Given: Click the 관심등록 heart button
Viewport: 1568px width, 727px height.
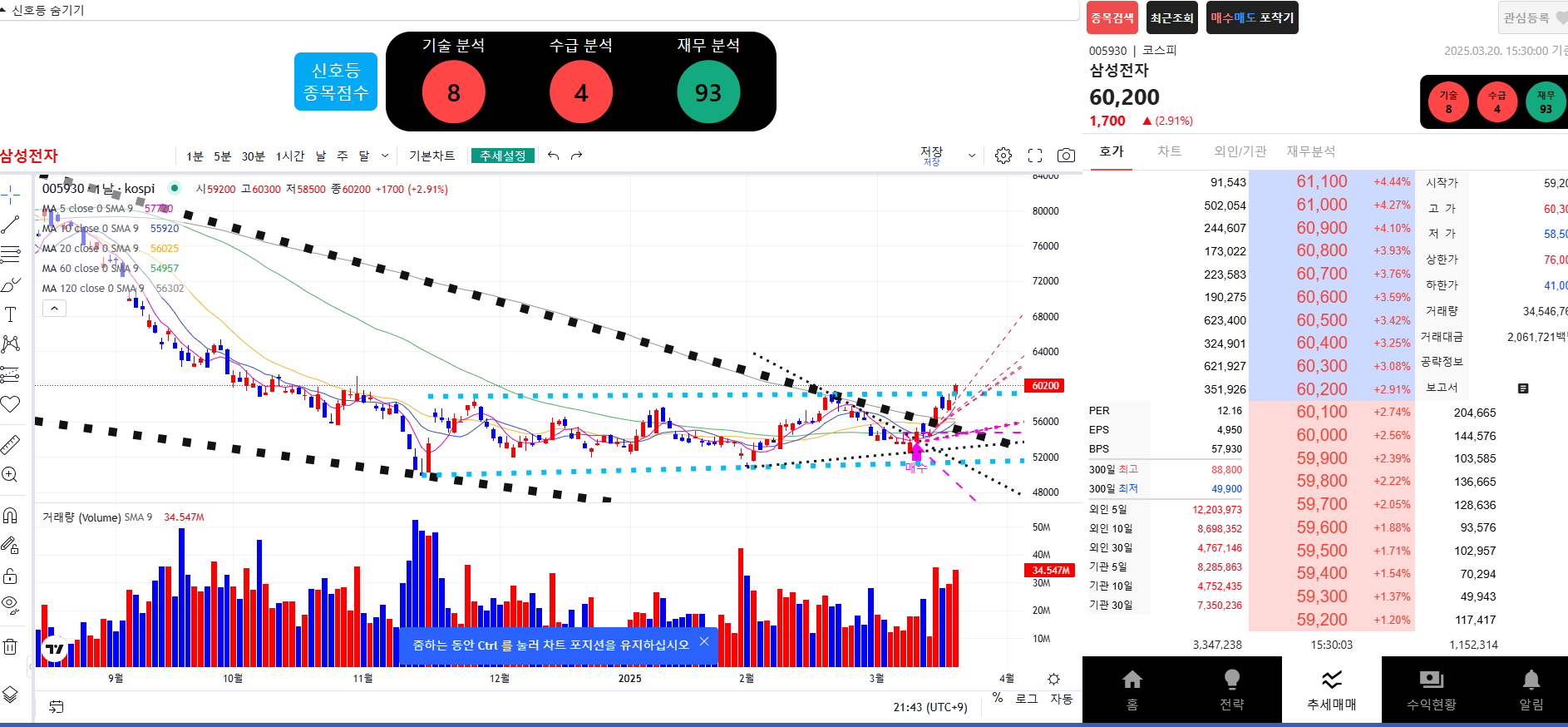Looking at the screenshot, I should tap(1533, 17).
